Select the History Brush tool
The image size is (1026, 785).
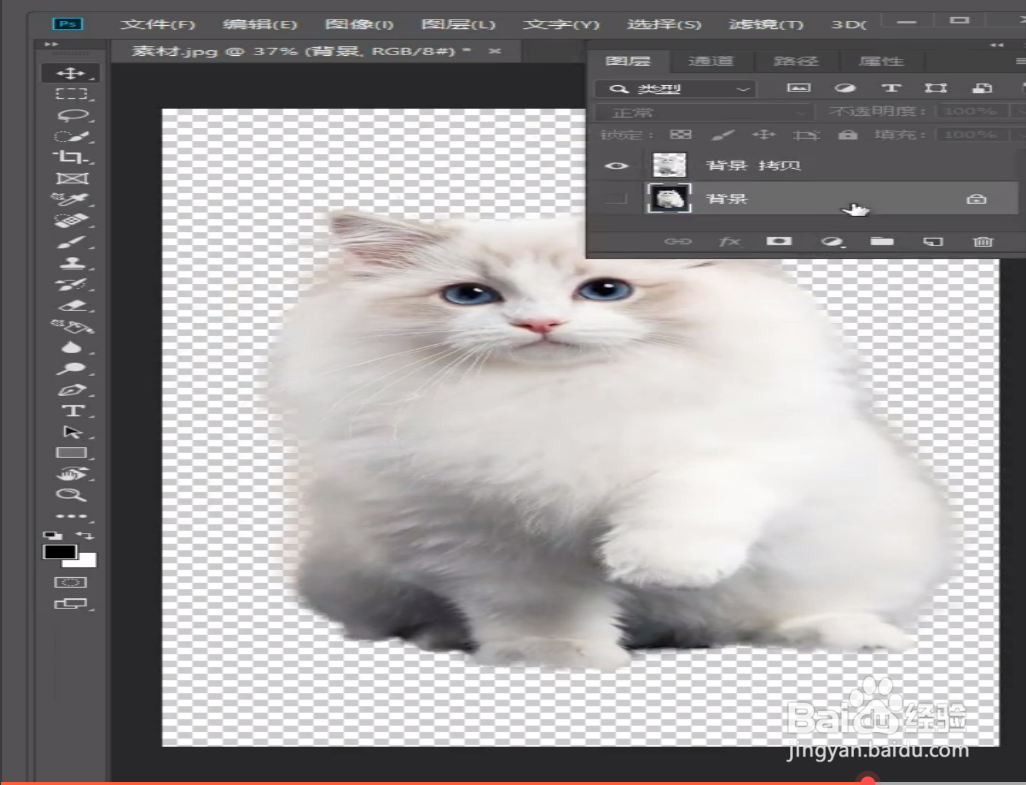click(71, 285)
